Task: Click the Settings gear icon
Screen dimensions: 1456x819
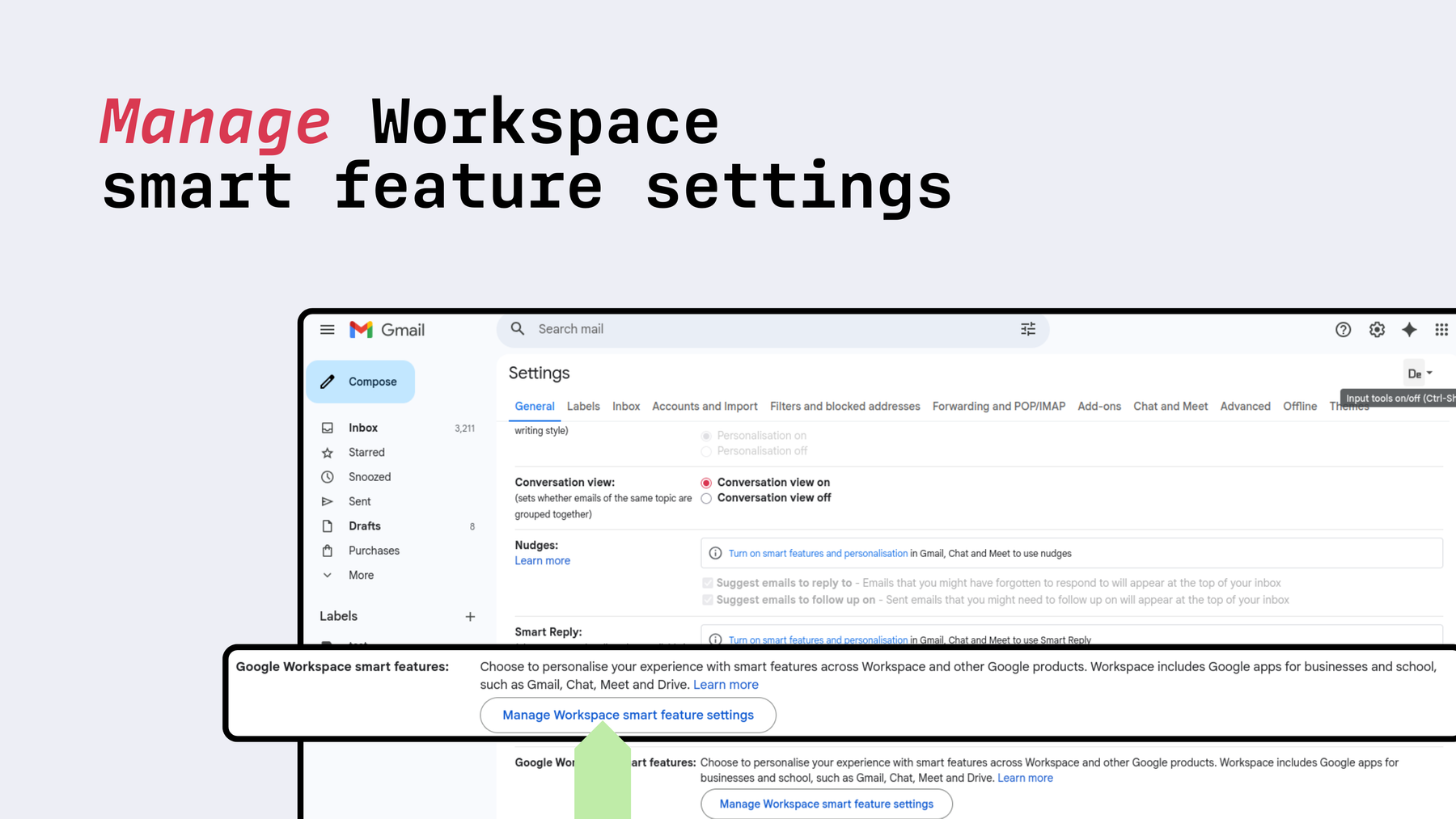Action: [x=1377, y=329]
